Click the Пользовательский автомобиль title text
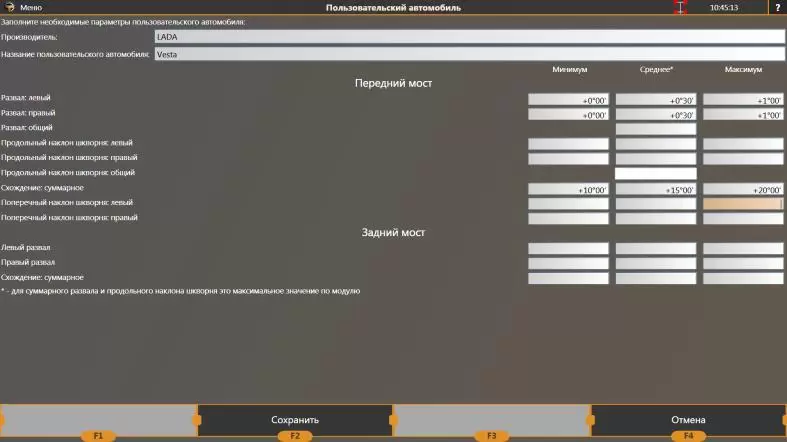This screenshot has height=442, width=787. [393, 8]
